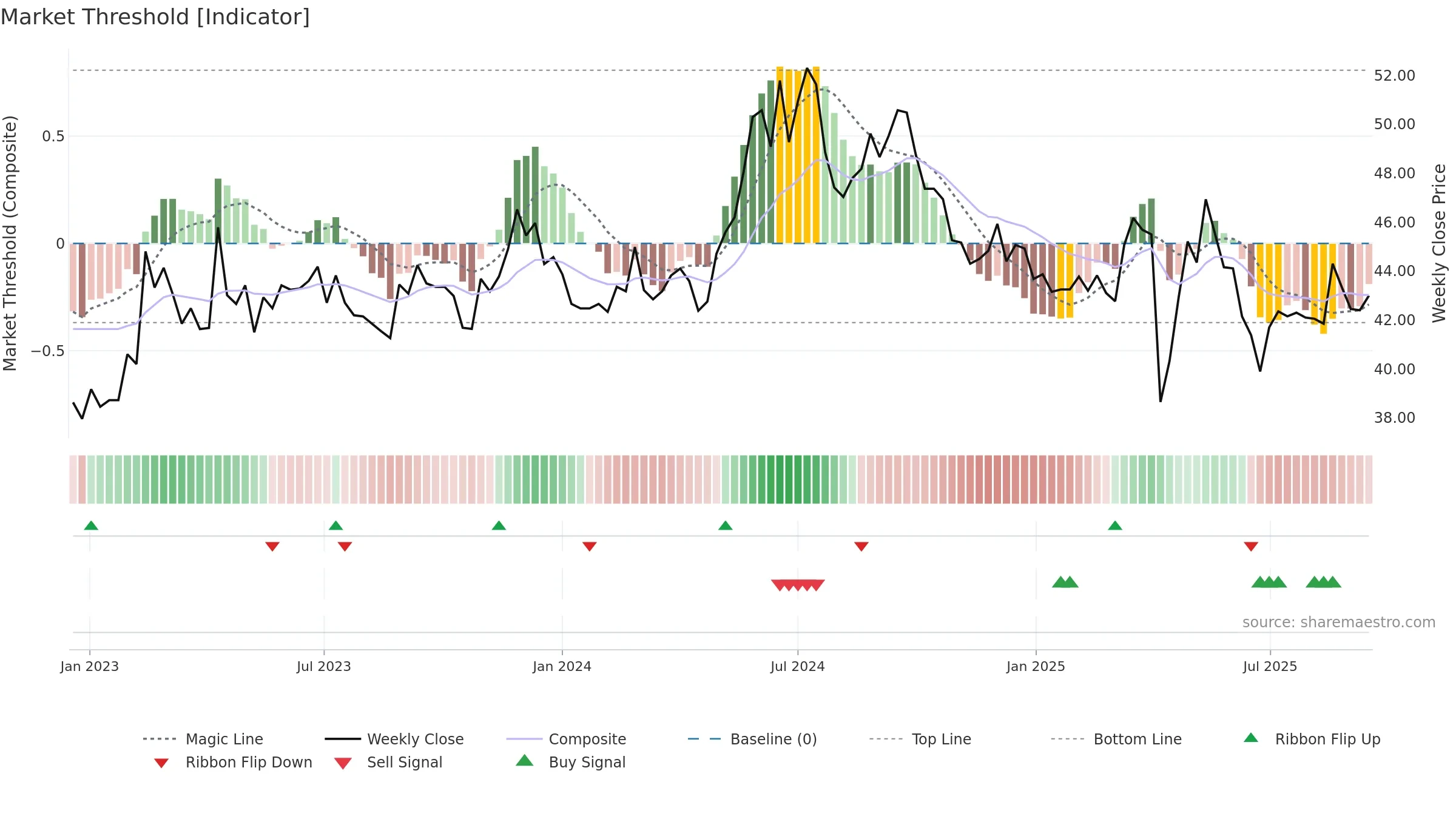The image size is (1456, 819).
Task: Click the ribbon flip down marker after Jan 2024
Action: click(x=589, y=547)
